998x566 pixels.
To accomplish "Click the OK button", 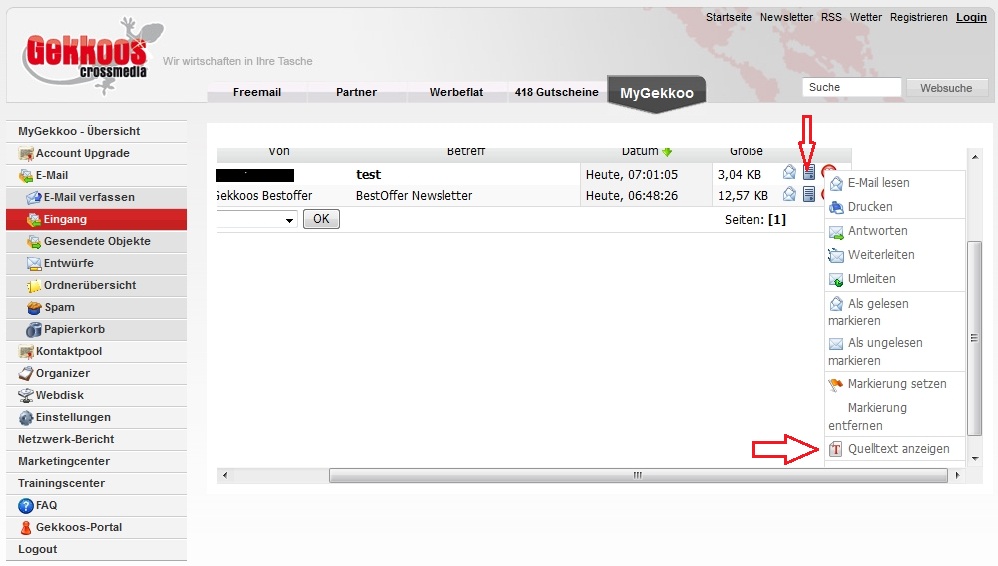I will coord(321,219).
